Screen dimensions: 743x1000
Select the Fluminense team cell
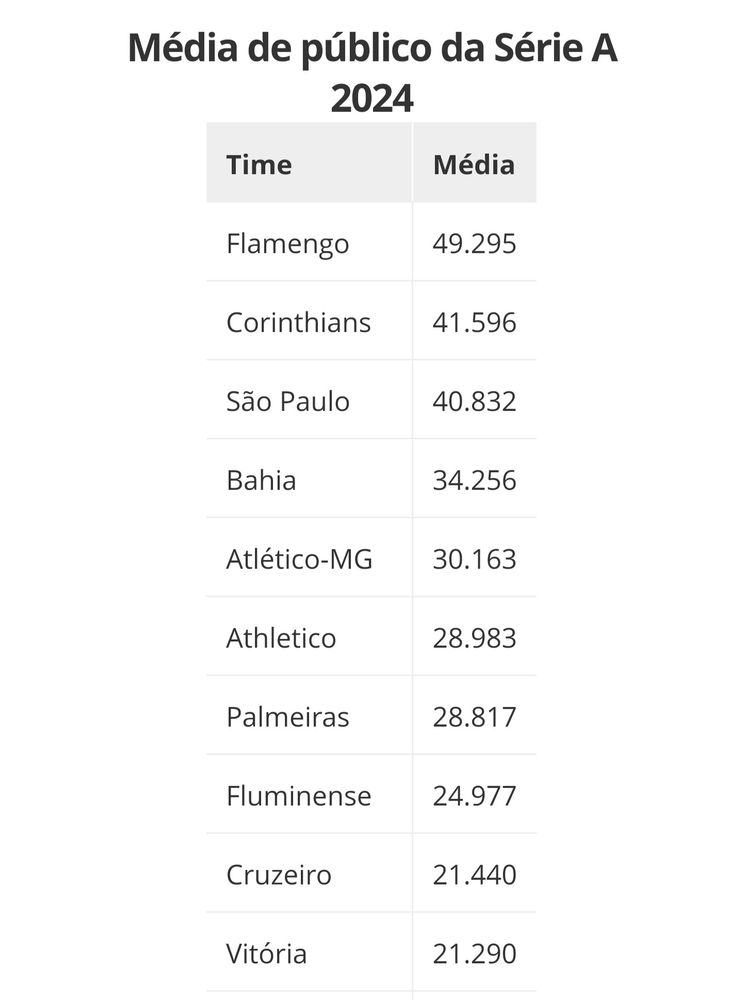coord(298,796)
